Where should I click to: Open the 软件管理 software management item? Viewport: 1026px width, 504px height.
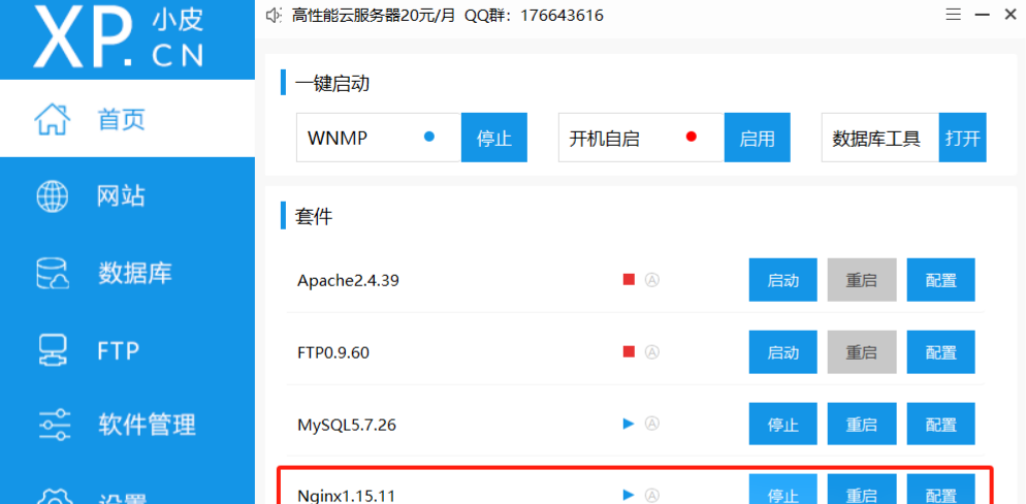[127, 425]
